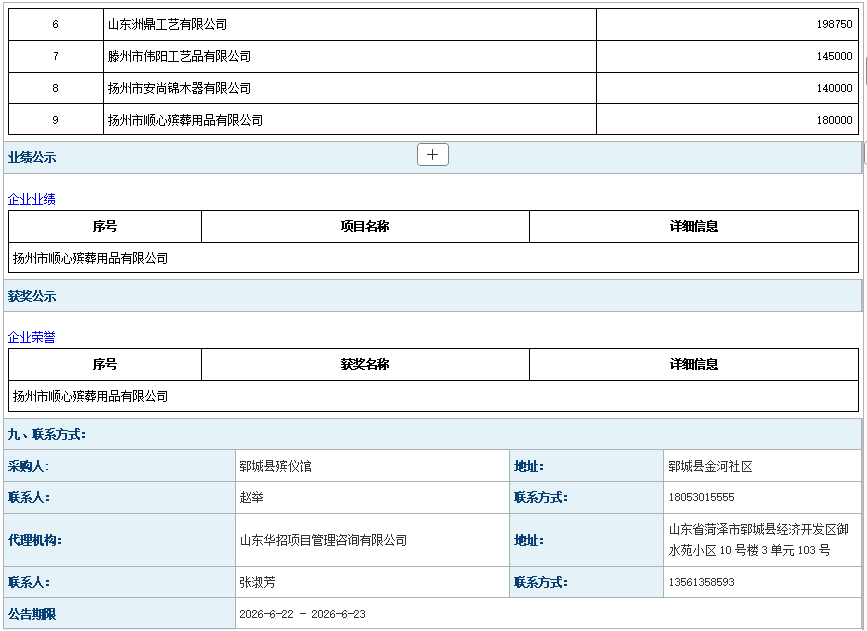Click 详细信息 header in 企业荣誉 table
Screen dimensions: 867x631
[694, 364]
